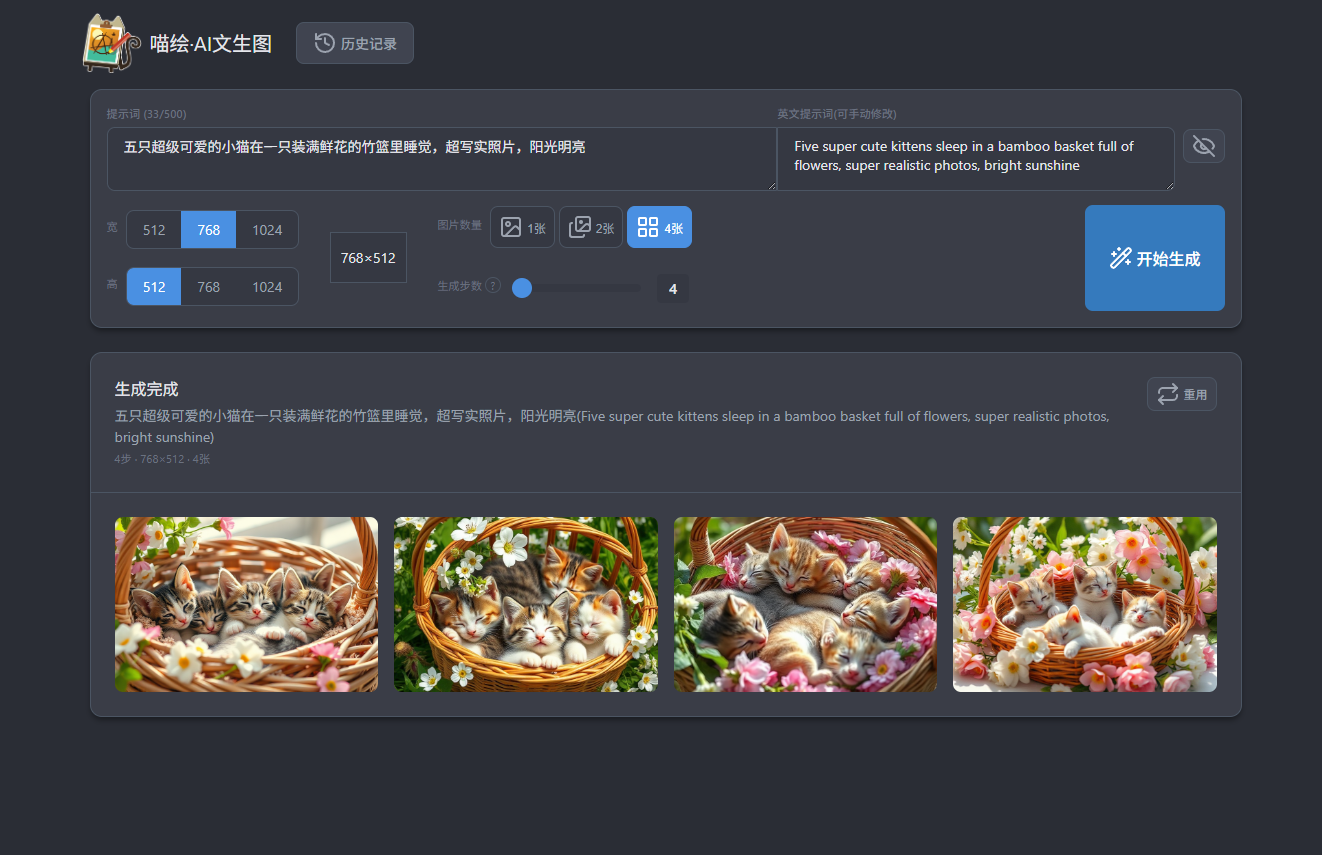Image resolution: width=1322 pixels, height=855 pixels.
Task: Click the 提示词 (33/500) label
Action: tap(146, 114)
